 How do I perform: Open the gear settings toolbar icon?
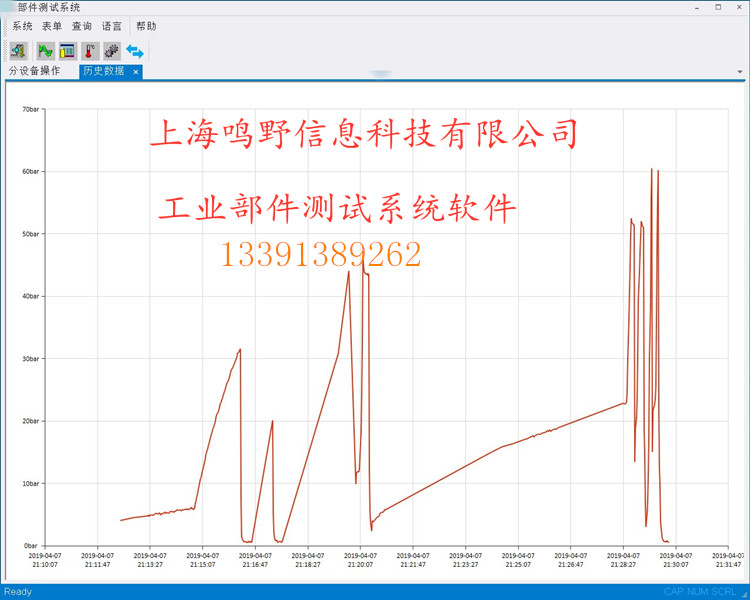coord(112,50)
